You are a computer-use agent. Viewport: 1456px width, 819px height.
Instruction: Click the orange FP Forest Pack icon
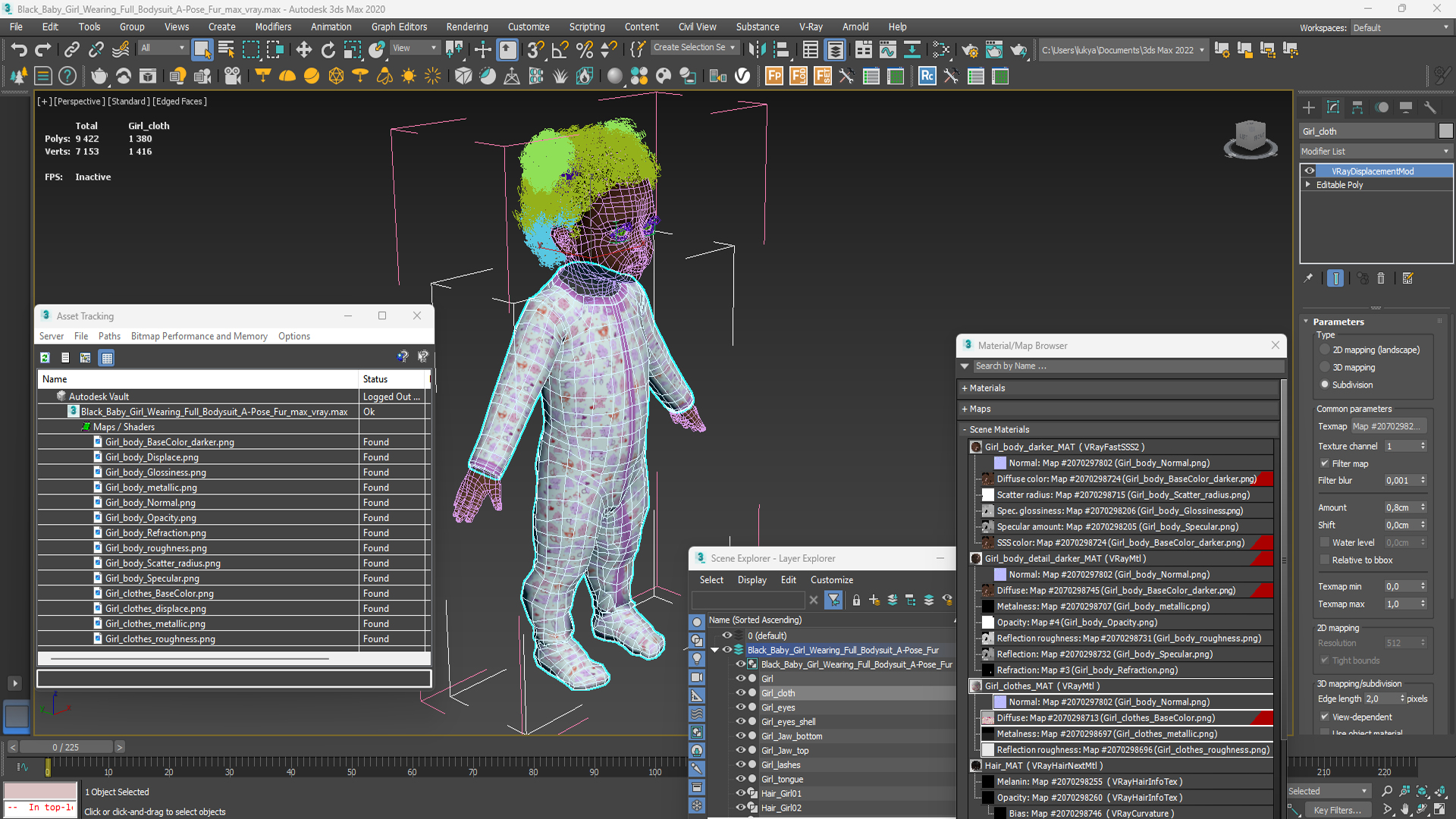pos(774,76)
